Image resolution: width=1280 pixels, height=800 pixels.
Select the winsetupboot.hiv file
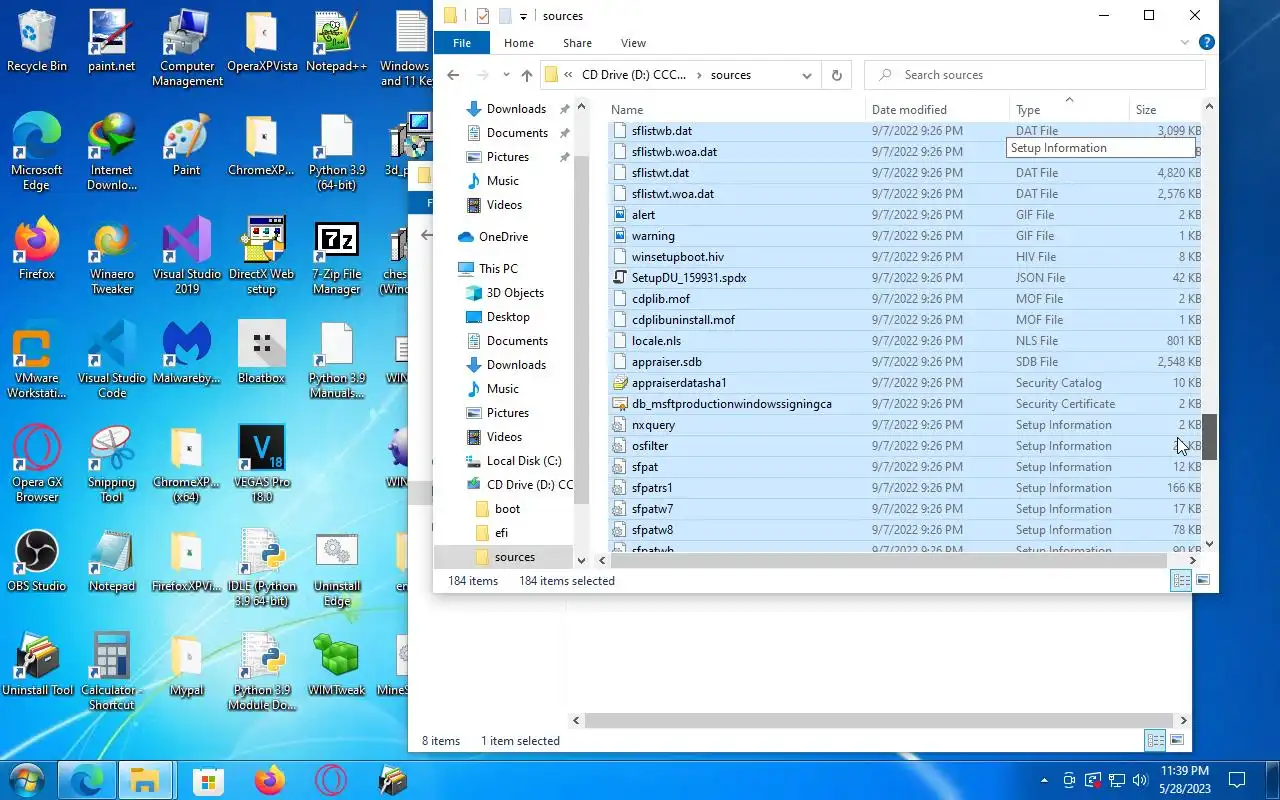point(905,257)
